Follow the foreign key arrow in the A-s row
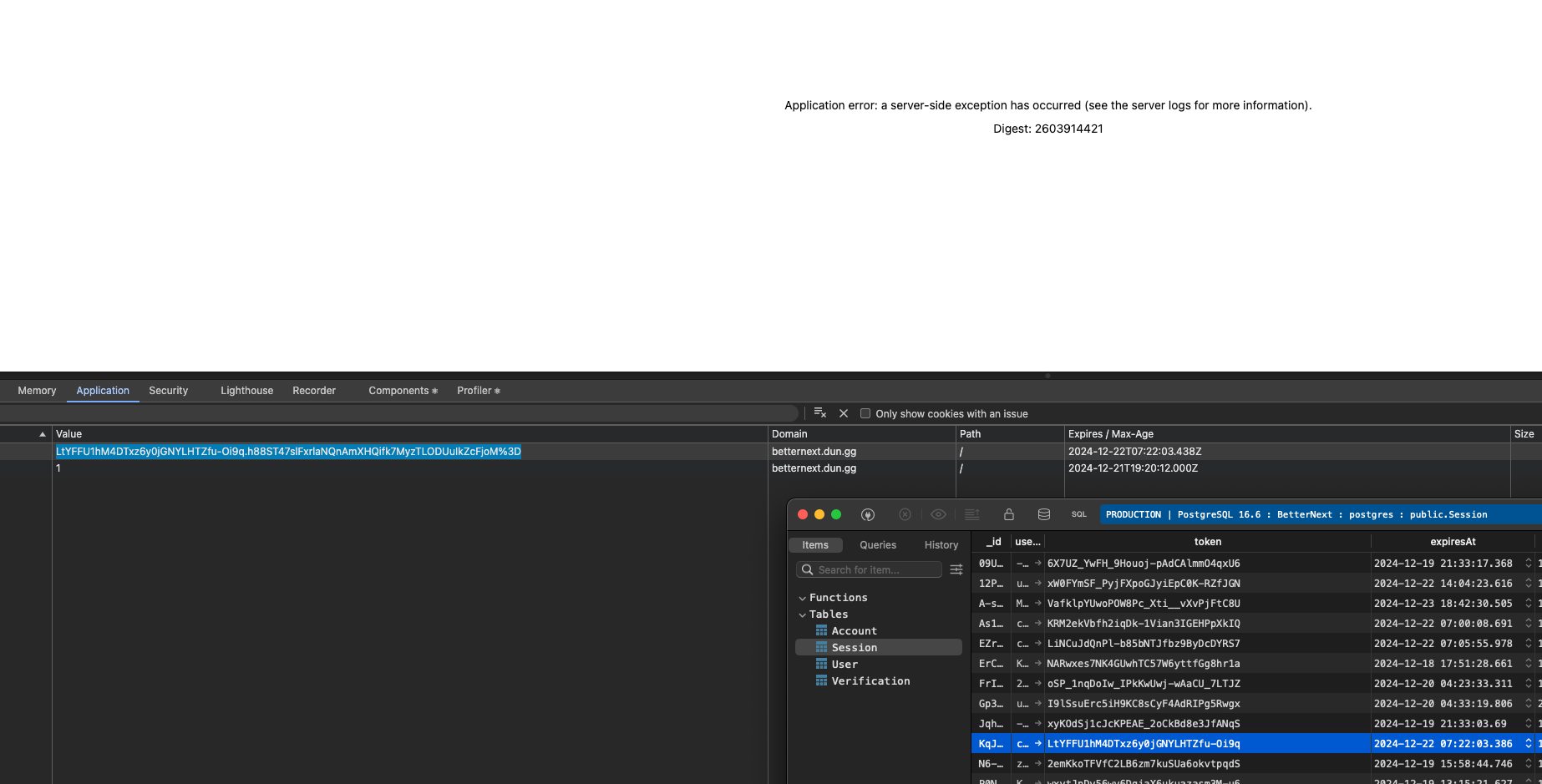 tap(1038, 603)
